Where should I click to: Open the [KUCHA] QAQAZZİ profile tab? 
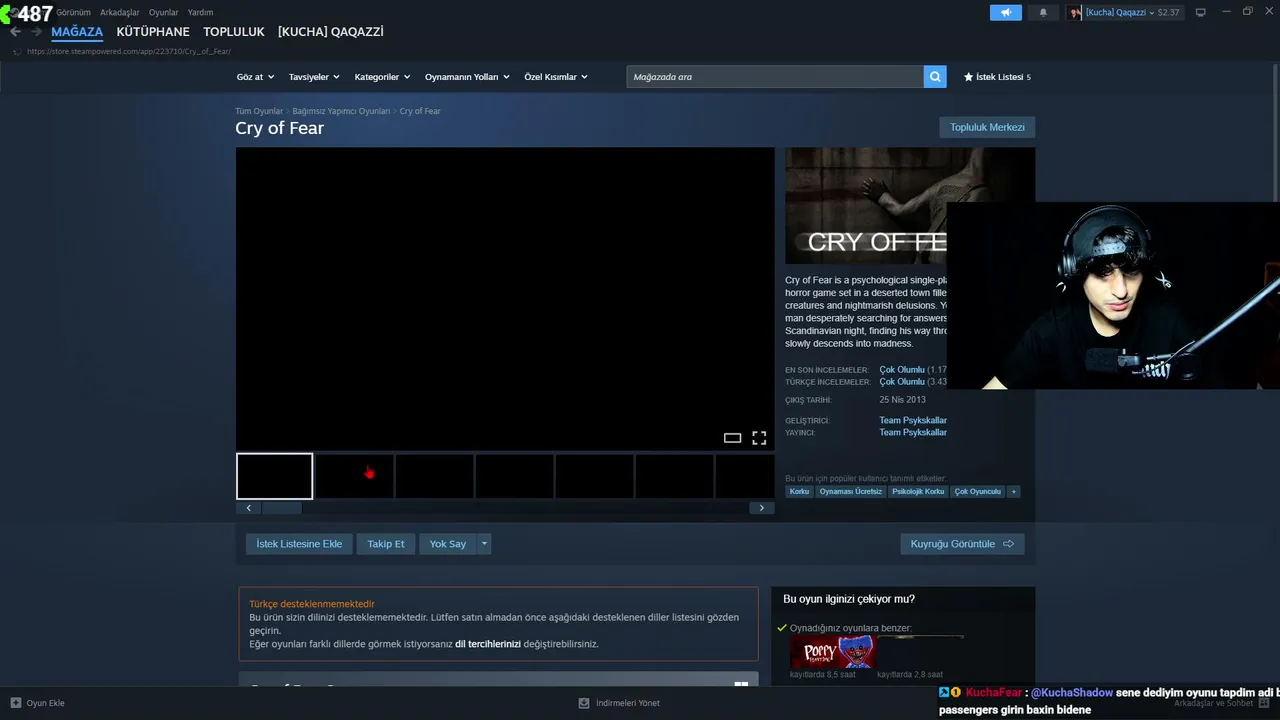click(x=331, y=32)
